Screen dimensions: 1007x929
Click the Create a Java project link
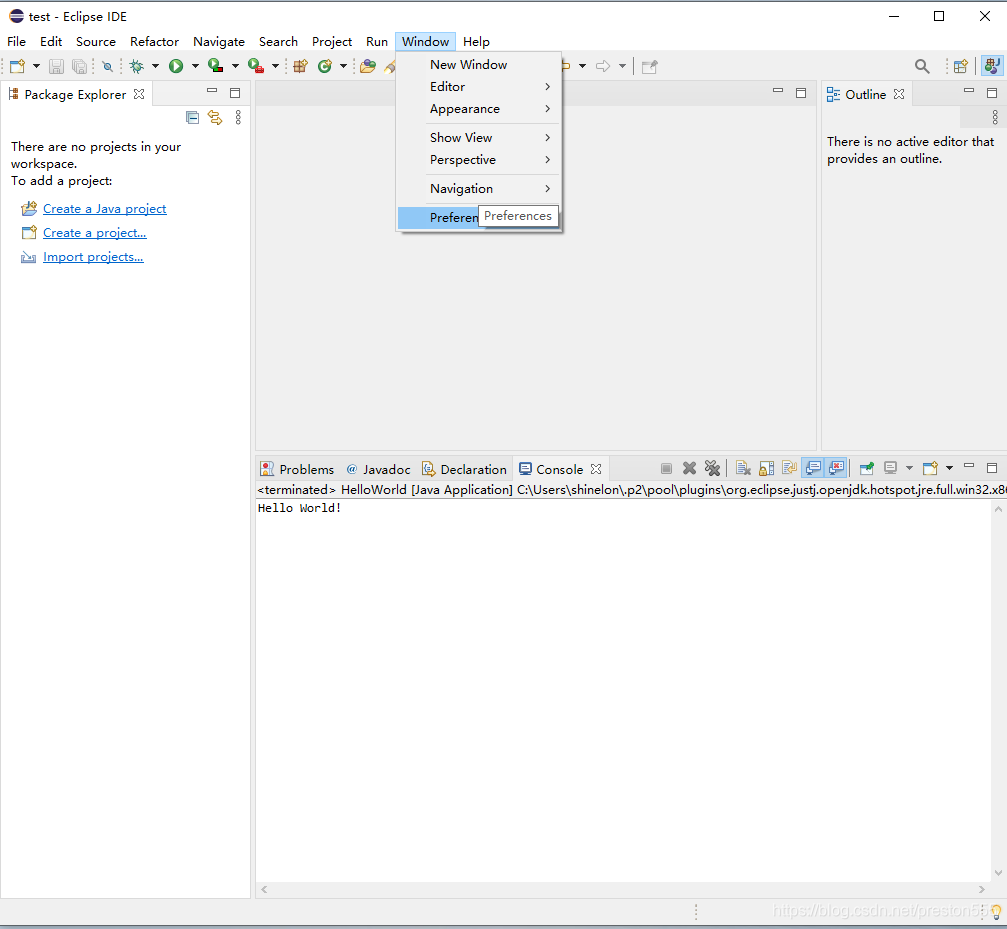point(105,209)
